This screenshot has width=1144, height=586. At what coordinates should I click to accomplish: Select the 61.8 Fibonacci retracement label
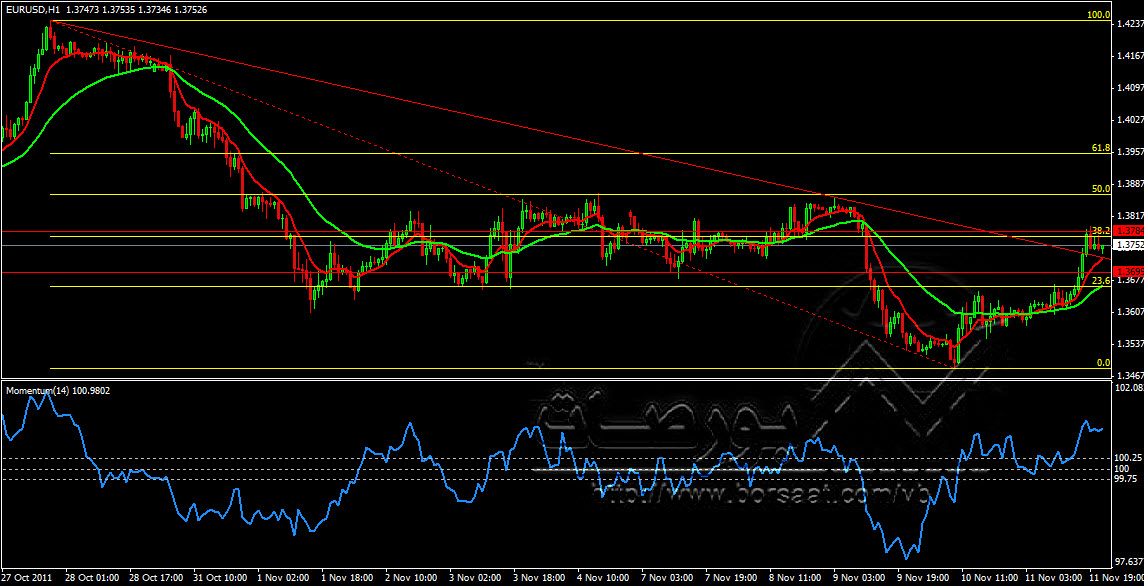coord(1100,148)
